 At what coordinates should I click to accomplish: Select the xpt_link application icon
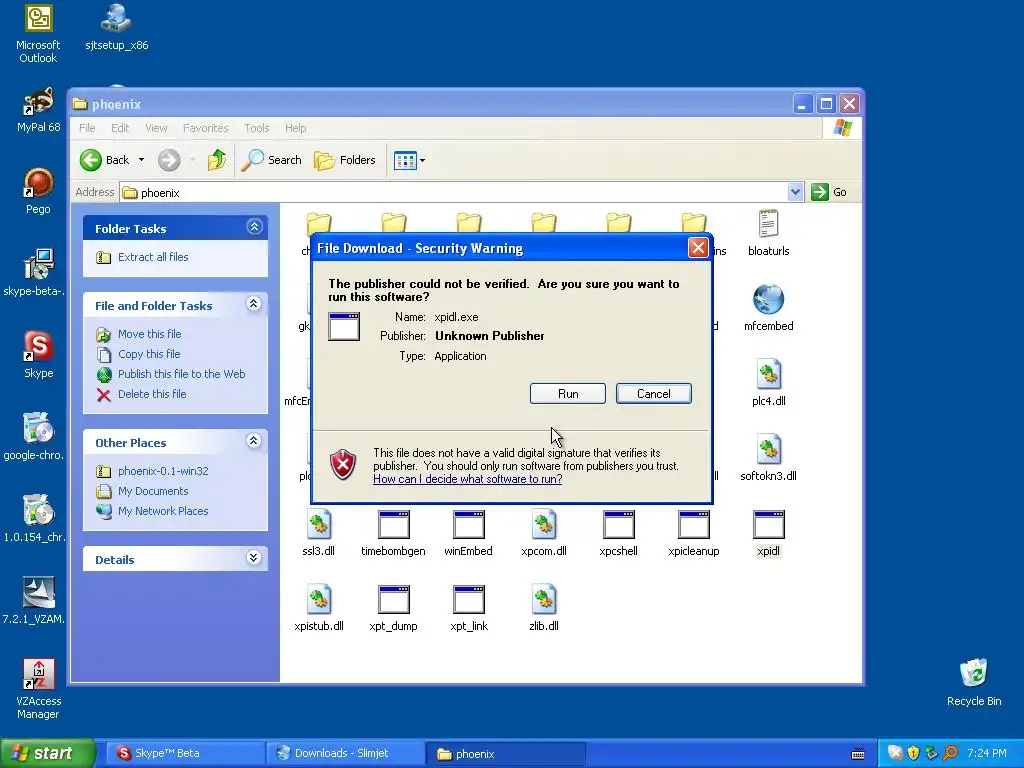click(x=468, y=608)
